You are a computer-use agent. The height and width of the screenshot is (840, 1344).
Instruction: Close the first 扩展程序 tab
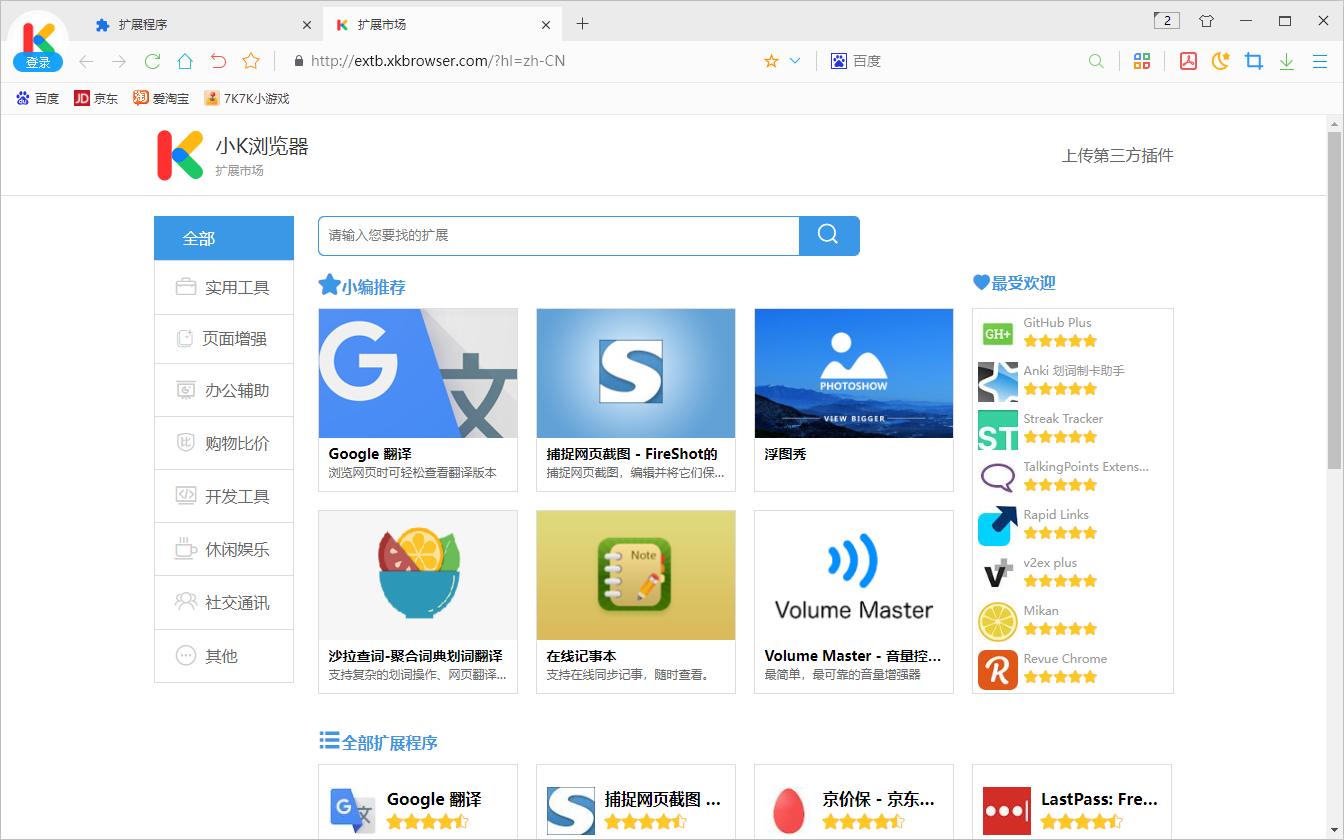tap(307, 25)
